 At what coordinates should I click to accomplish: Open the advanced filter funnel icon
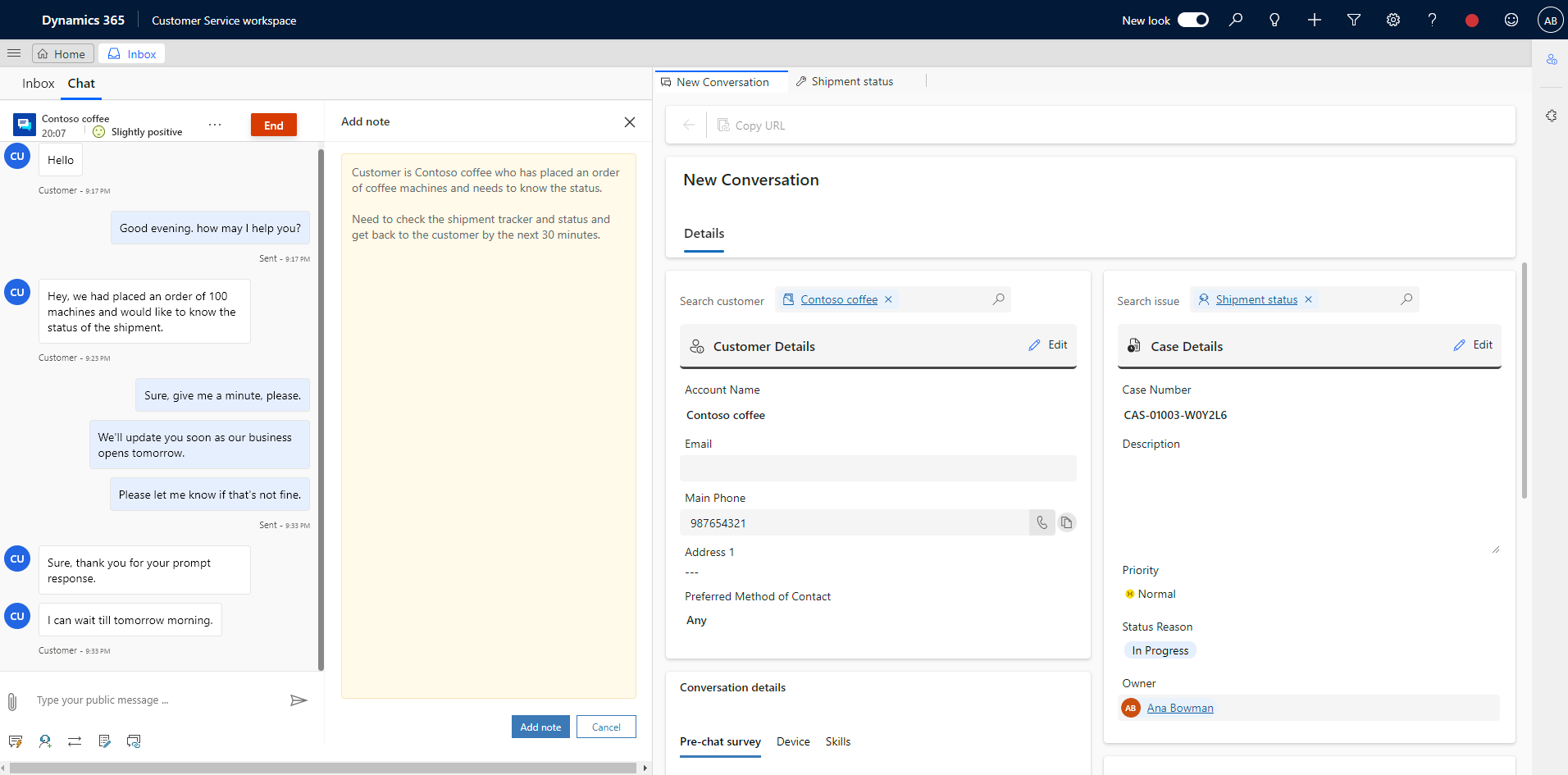point(1354,20)
